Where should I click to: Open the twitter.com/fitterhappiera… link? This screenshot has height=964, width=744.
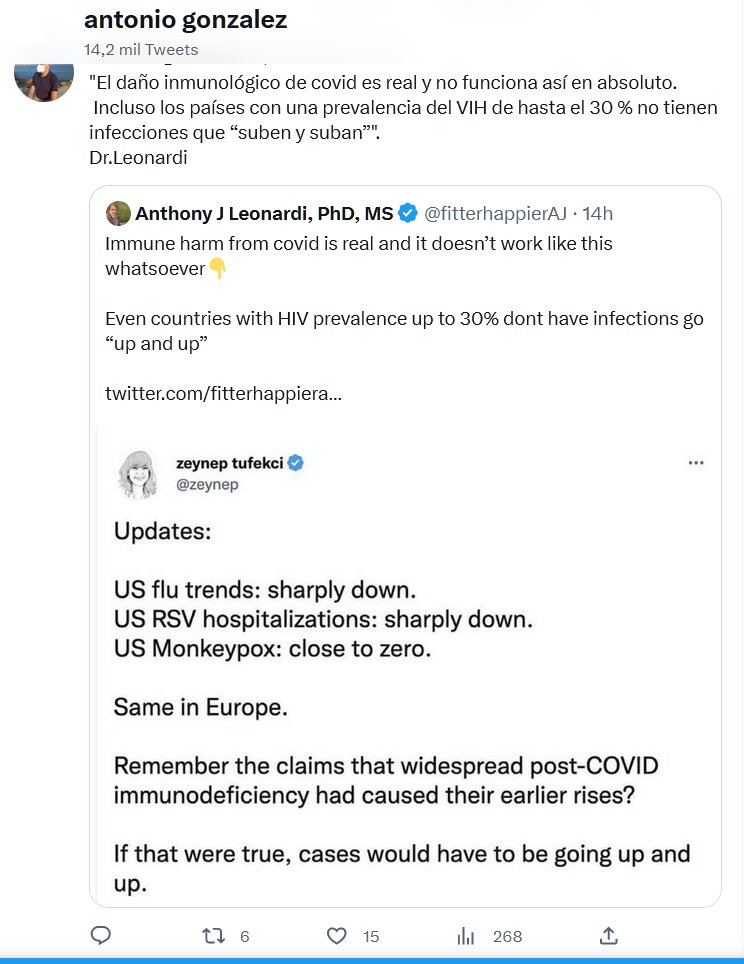(x=223, y=393)
